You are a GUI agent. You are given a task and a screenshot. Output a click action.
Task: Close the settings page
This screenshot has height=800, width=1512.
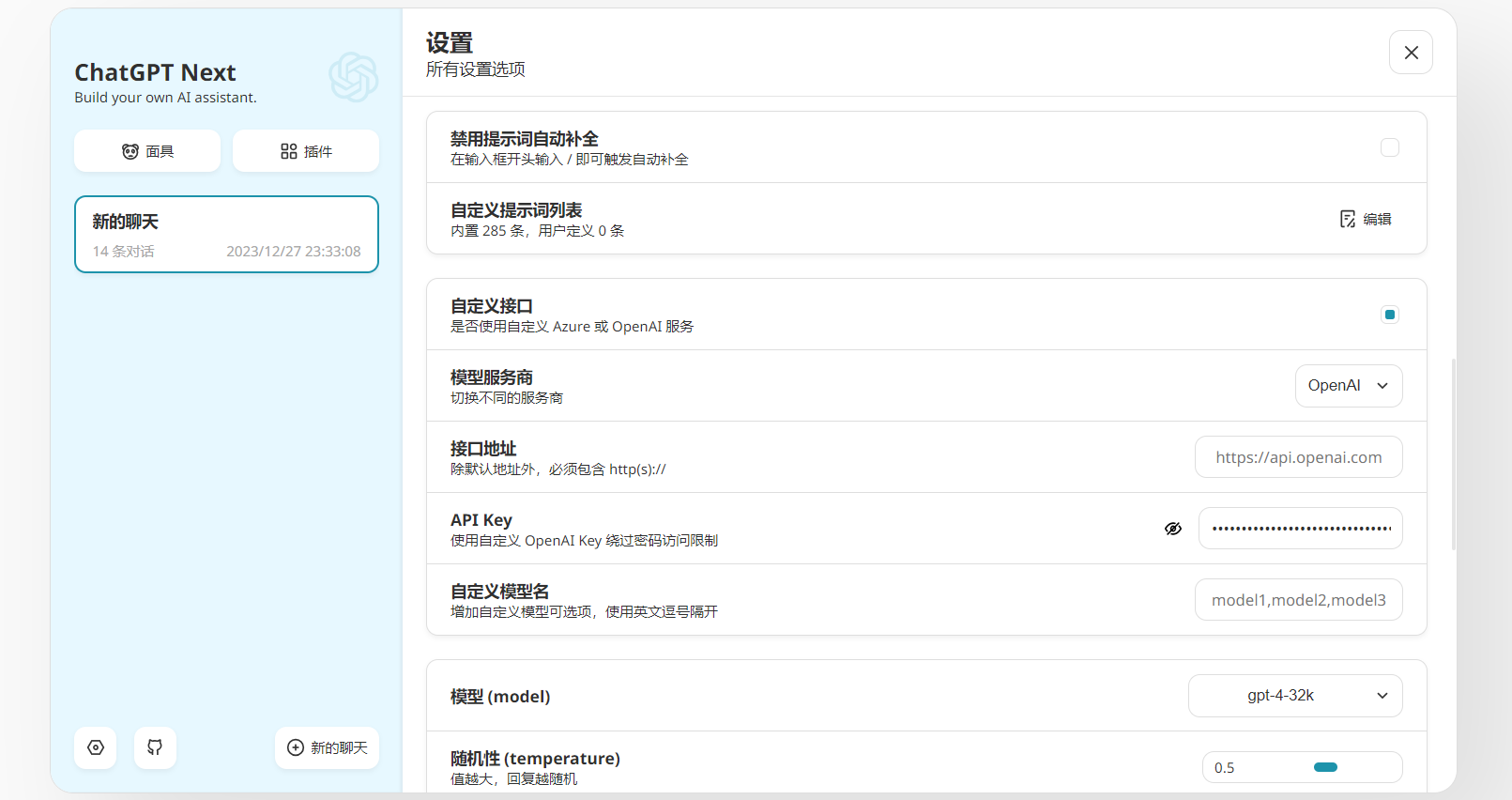(1411, 53)
